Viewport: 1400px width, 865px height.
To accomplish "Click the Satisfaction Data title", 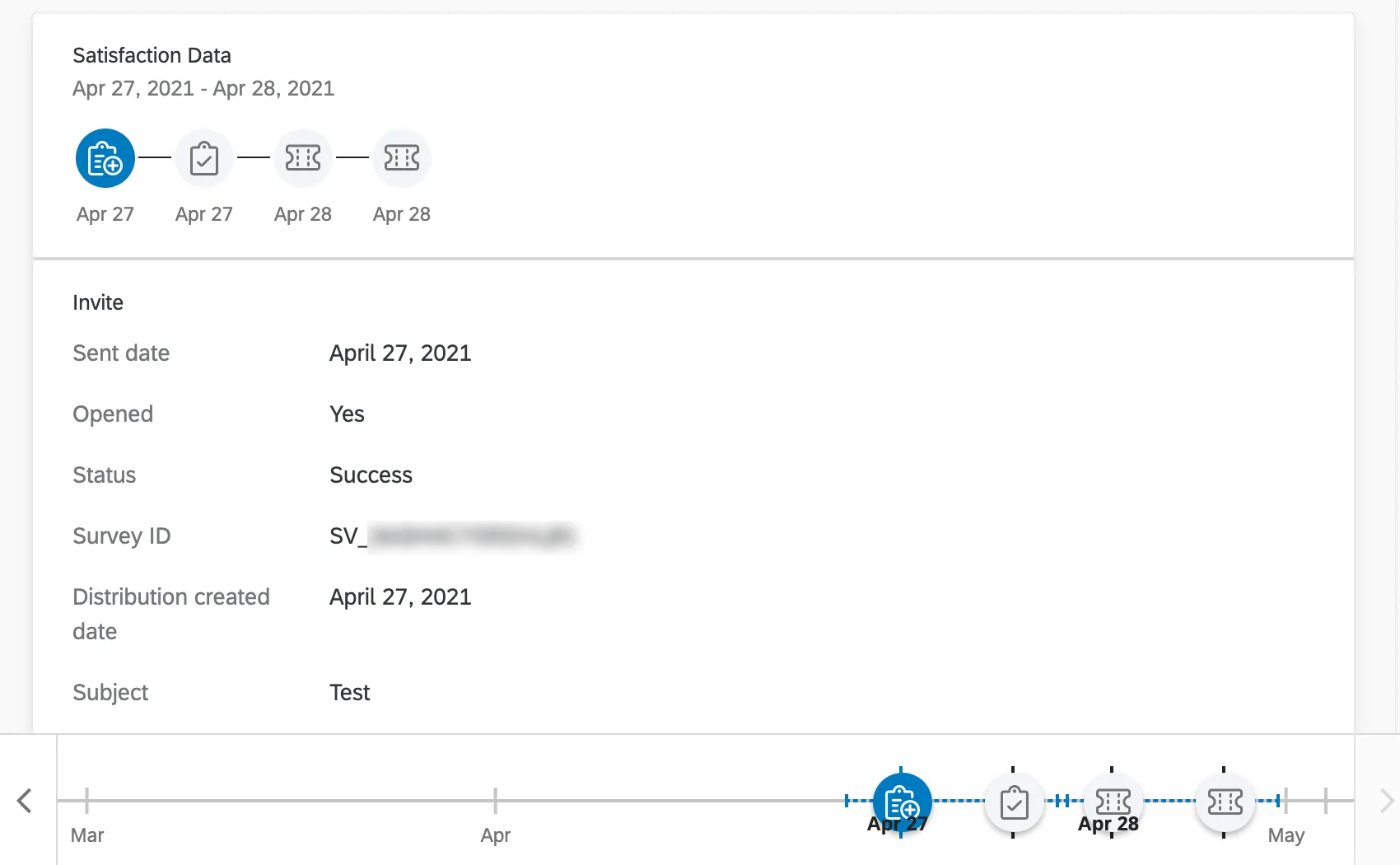I will click(152, 55).
